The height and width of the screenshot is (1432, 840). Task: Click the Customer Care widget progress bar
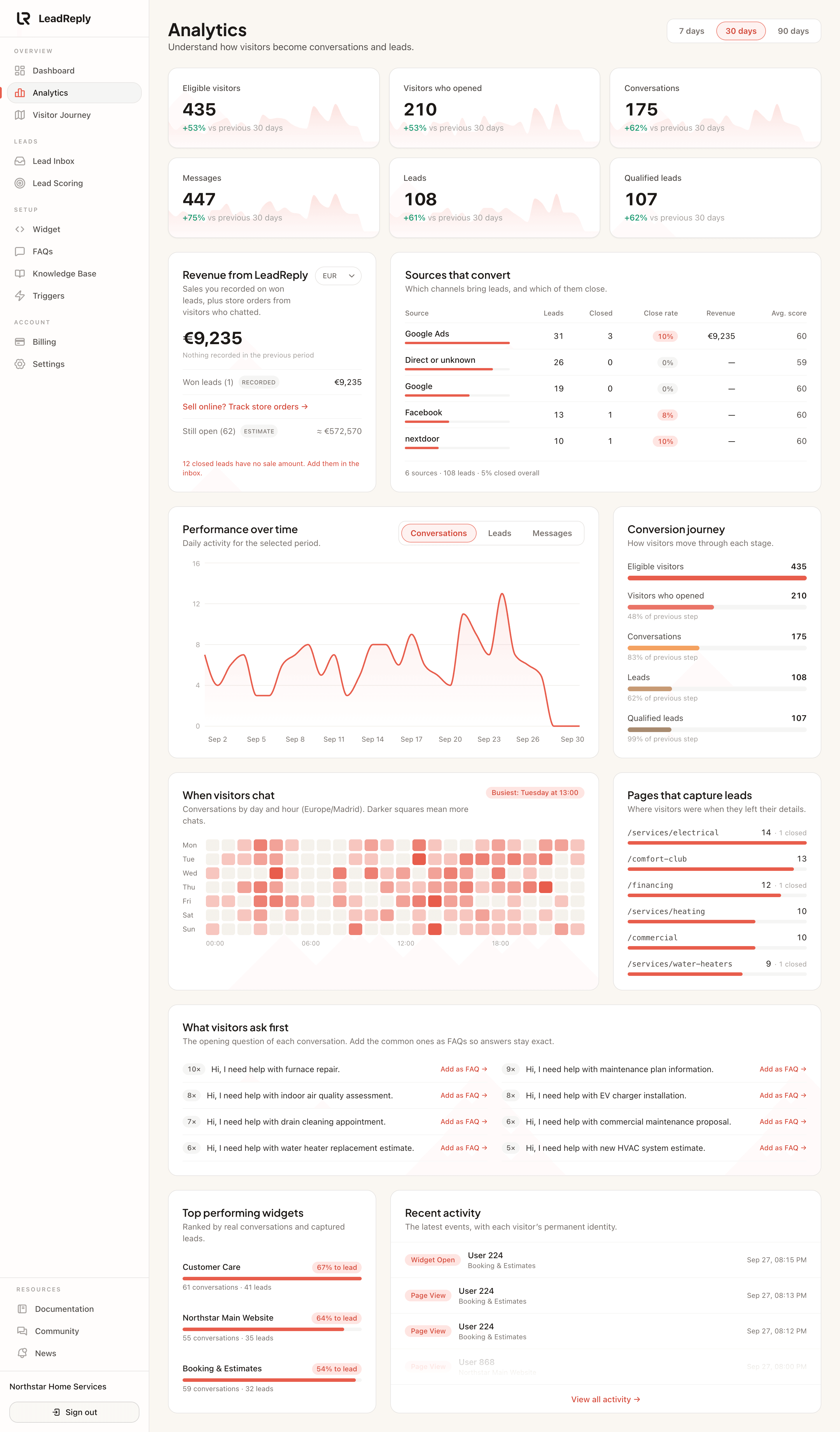272,1278
